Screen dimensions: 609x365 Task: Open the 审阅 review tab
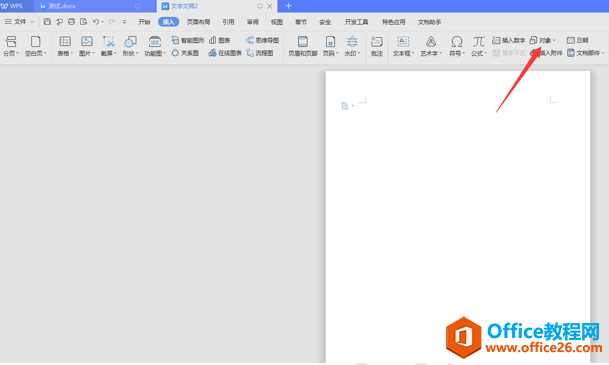(x=252, y=22)
